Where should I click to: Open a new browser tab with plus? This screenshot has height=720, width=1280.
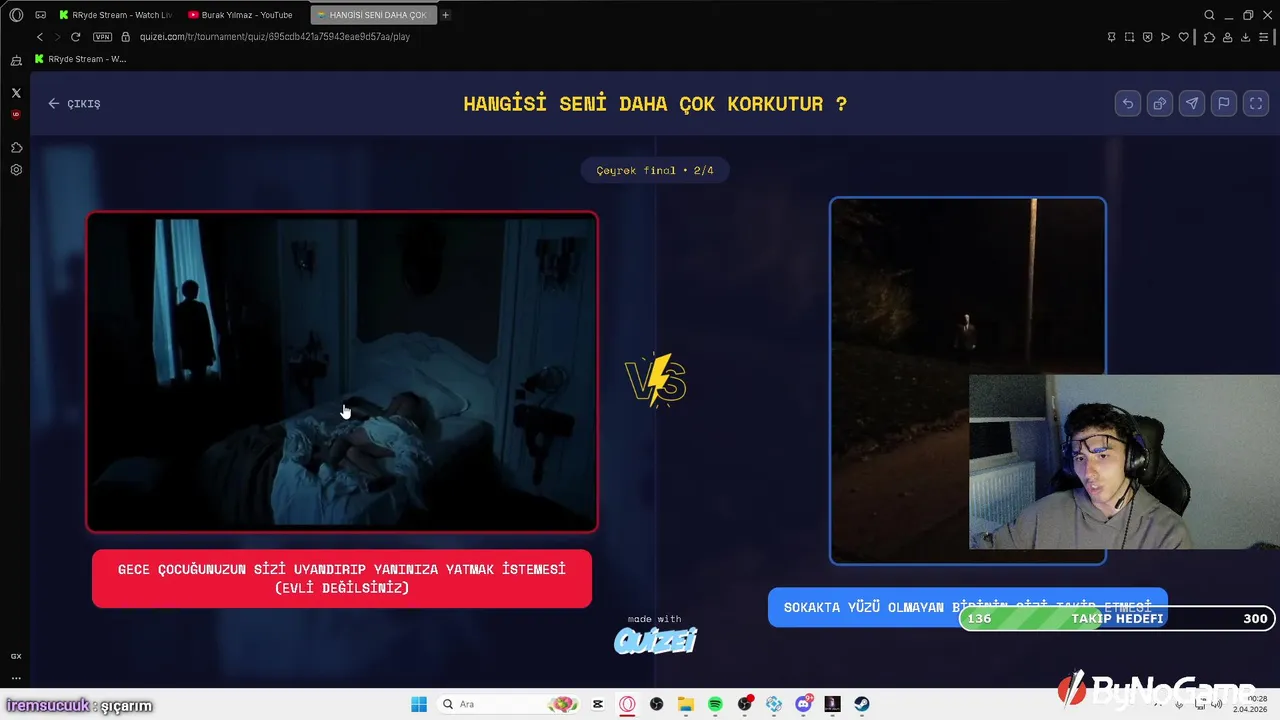coord(446,15)
